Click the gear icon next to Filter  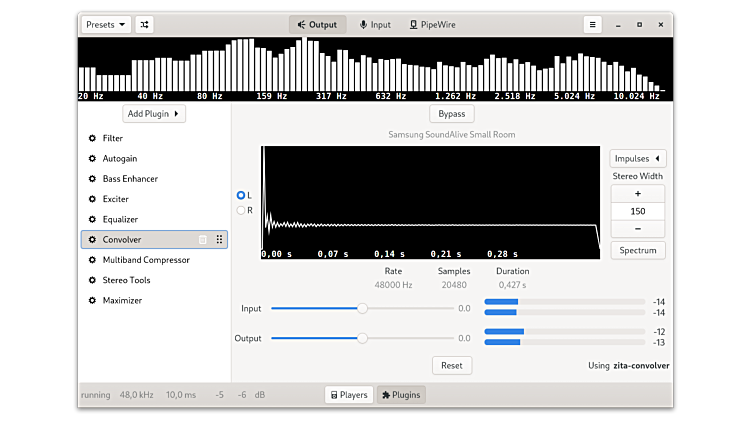tap(92, 139)
